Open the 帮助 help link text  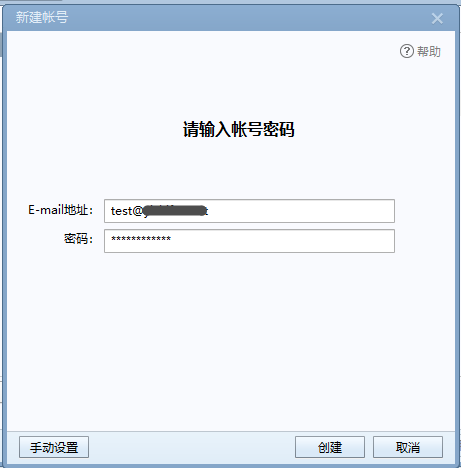[429, 52]
